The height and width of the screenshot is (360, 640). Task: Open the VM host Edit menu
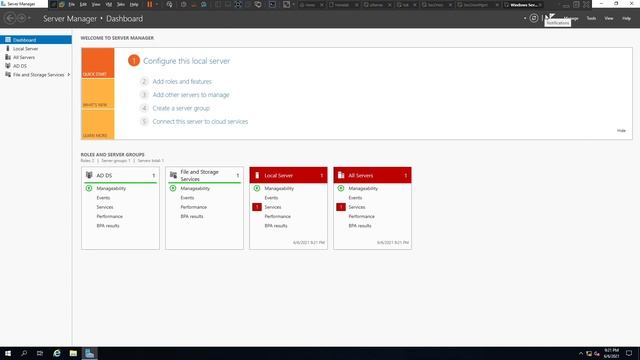[83, 4]
